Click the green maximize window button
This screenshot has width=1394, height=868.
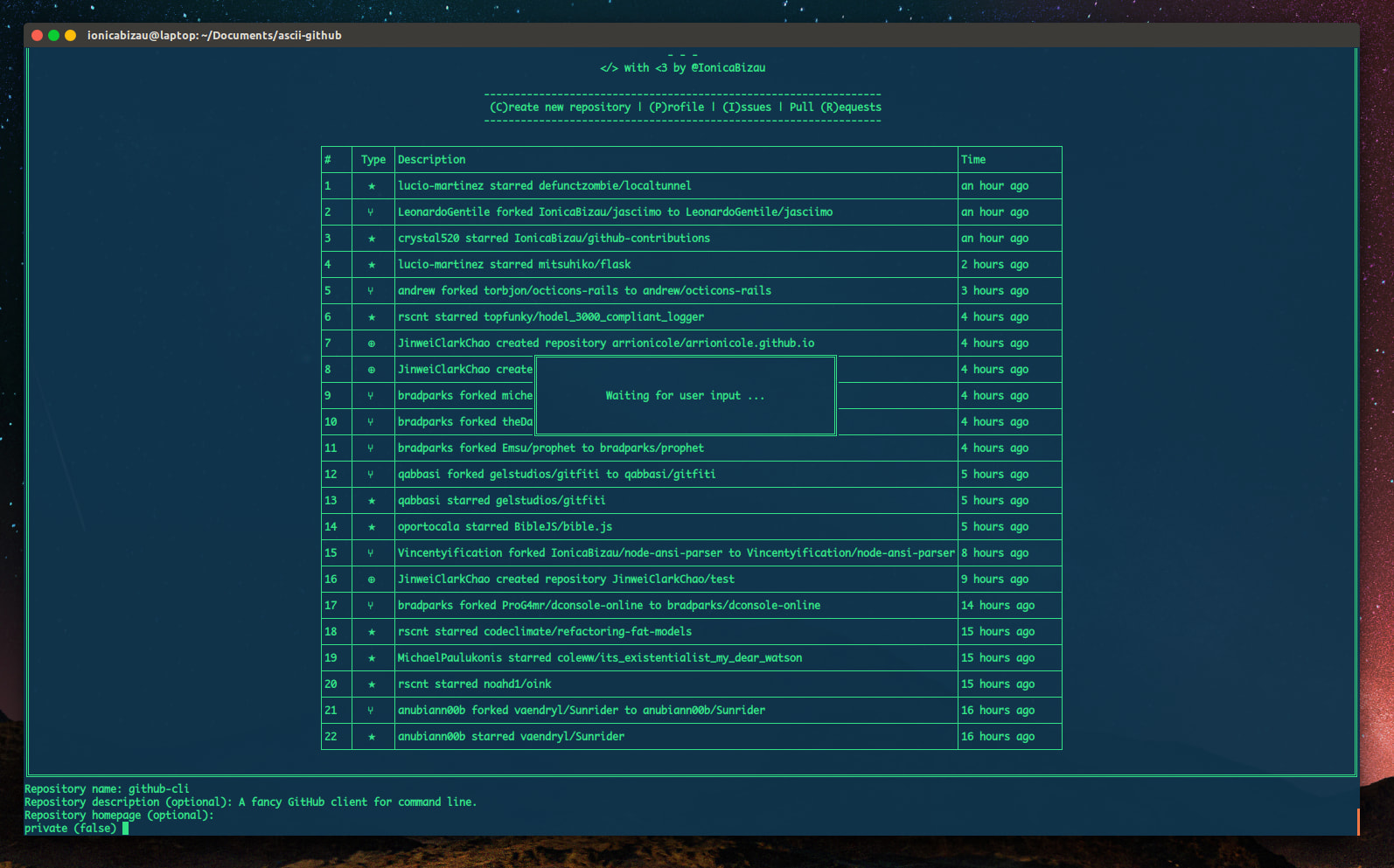point(53,35)
